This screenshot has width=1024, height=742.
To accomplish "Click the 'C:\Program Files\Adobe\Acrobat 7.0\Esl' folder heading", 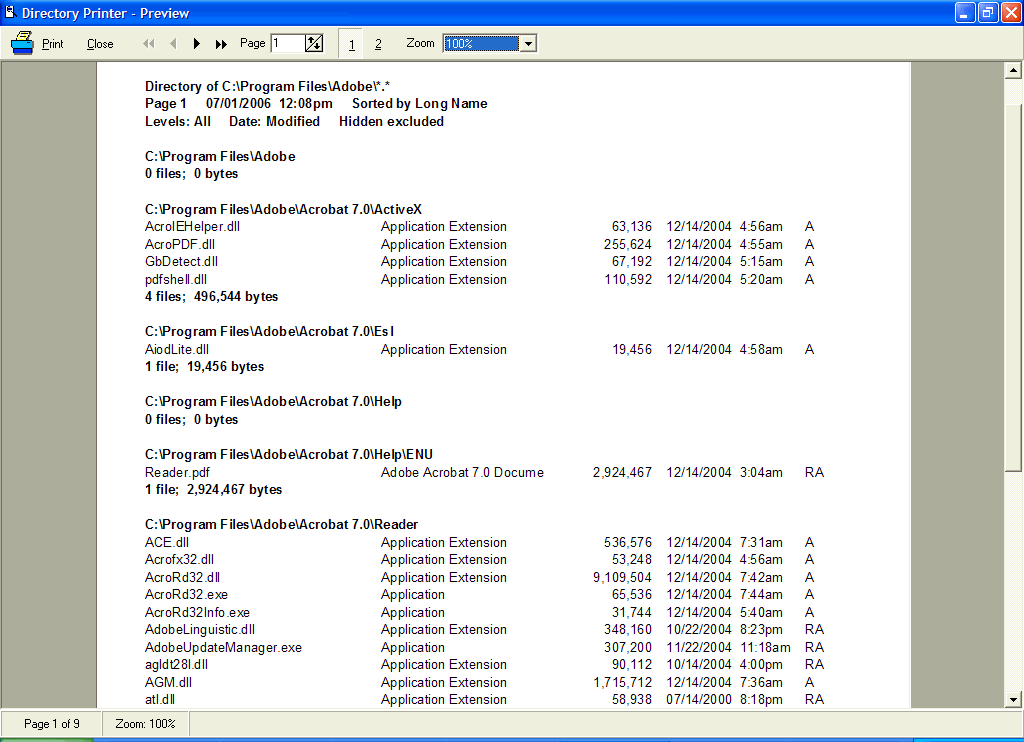I will click(x=270, y=332).
